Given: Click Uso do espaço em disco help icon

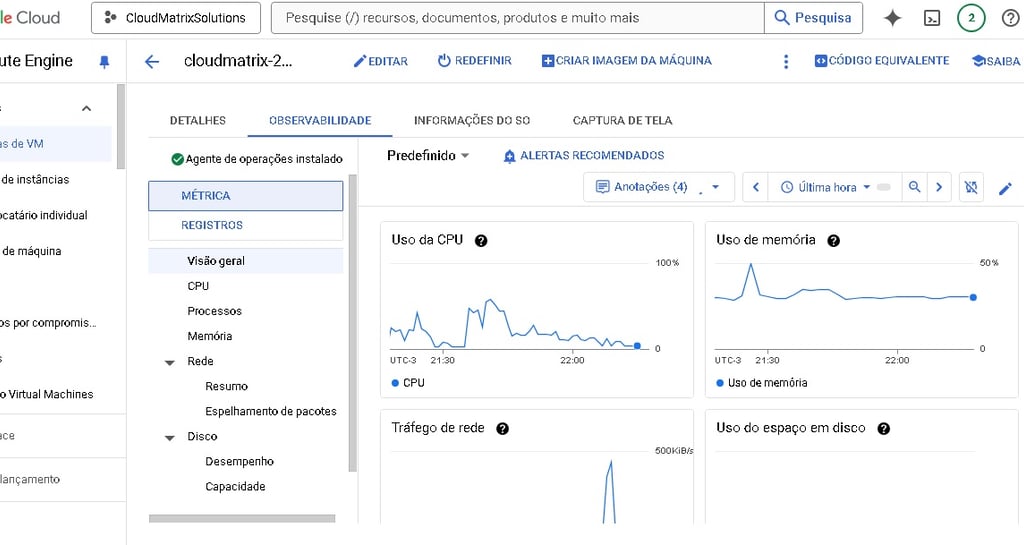Looking at the screenshot, I should pos(884,429).
